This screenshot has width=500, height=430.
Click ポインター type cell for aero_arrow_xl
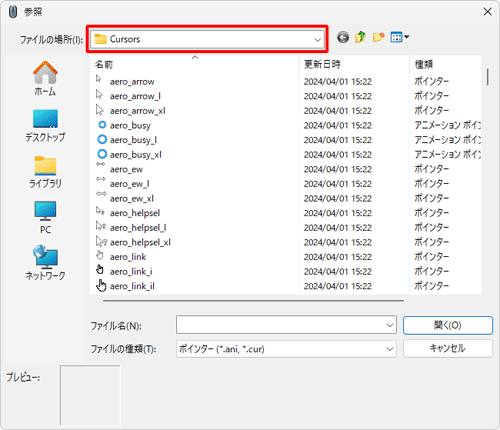[x=431, y=111]
